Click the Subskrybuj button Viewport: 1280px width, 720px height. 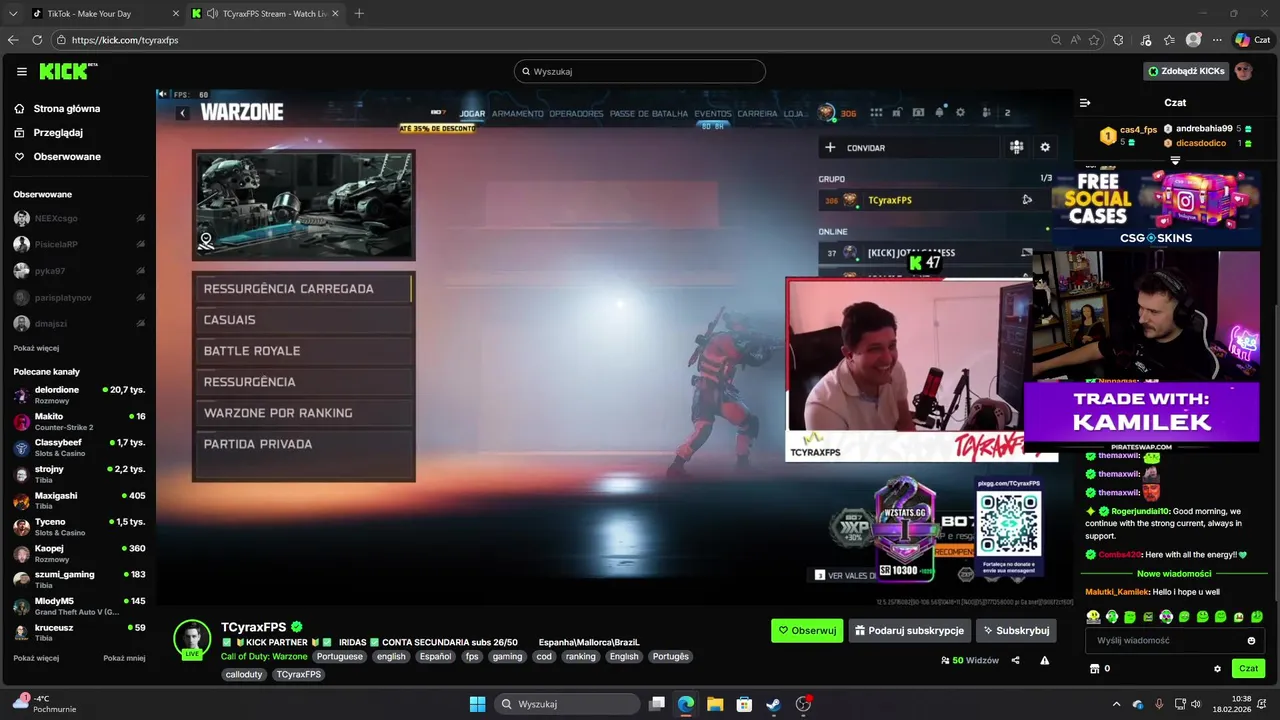click(1016, 631)
